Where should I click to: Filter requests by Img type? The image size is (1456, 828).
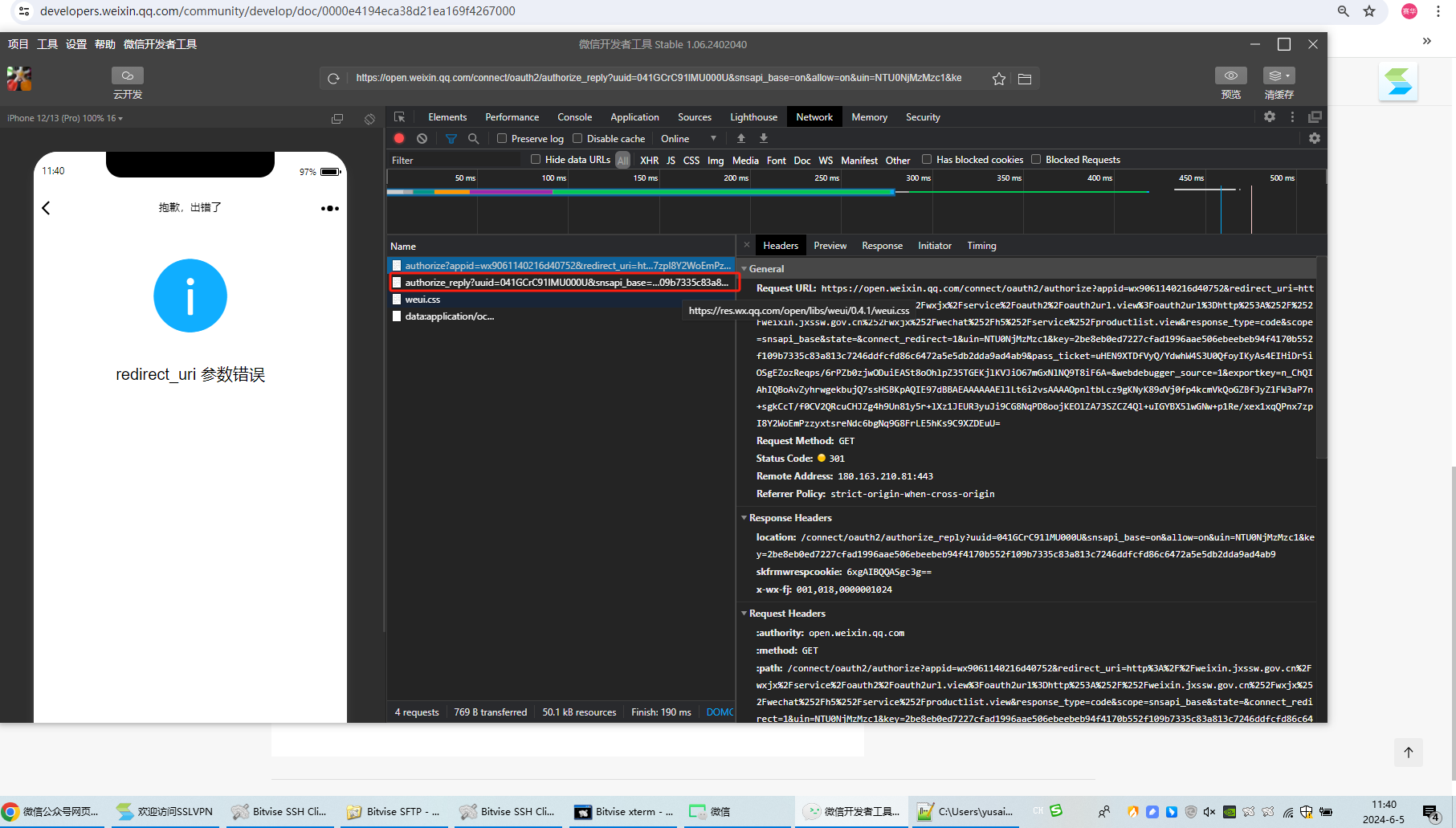click(x=716, y=161)
